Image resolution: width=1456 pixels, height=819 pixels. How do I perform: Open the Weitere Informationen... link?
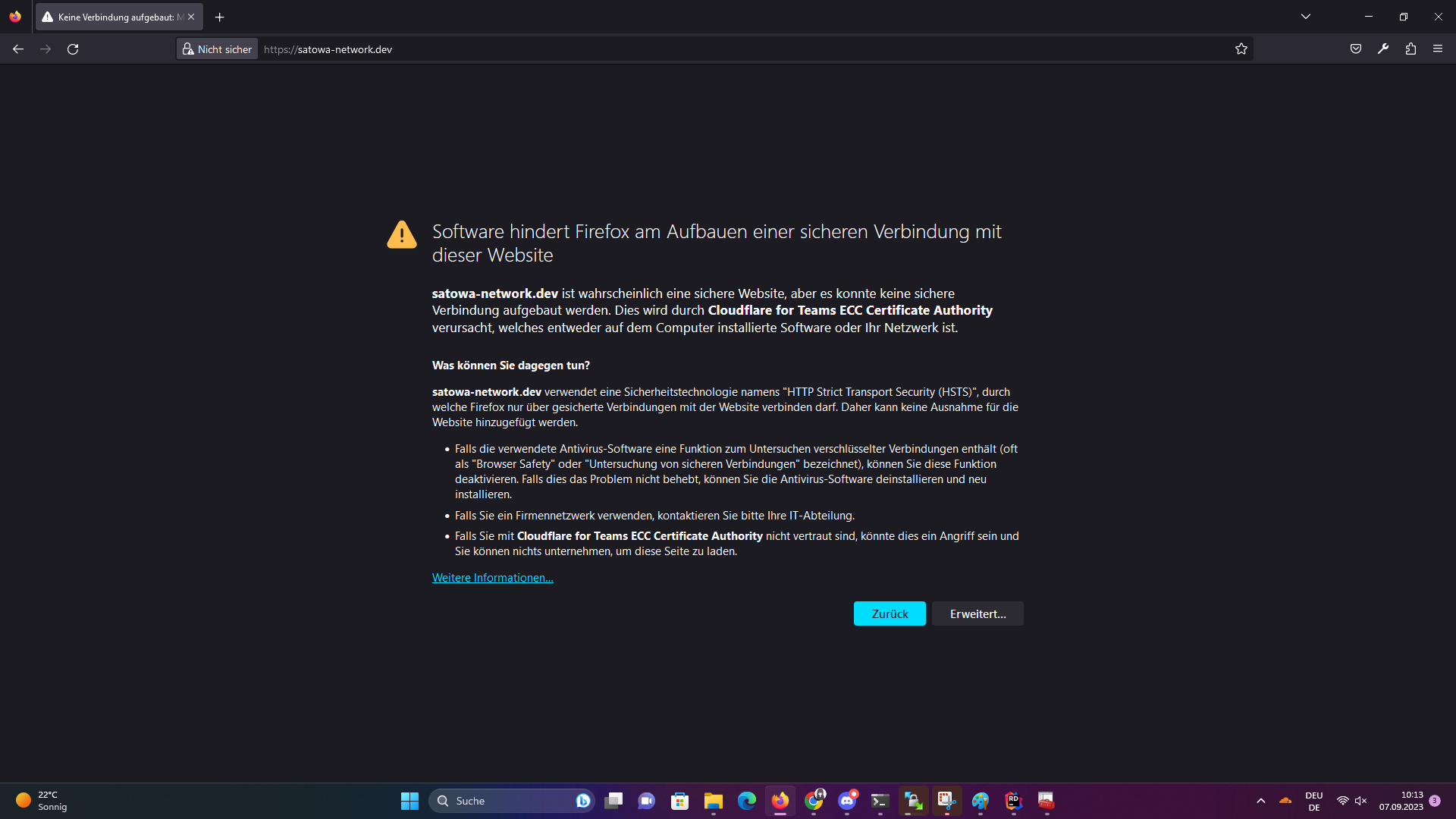[492, 578]
